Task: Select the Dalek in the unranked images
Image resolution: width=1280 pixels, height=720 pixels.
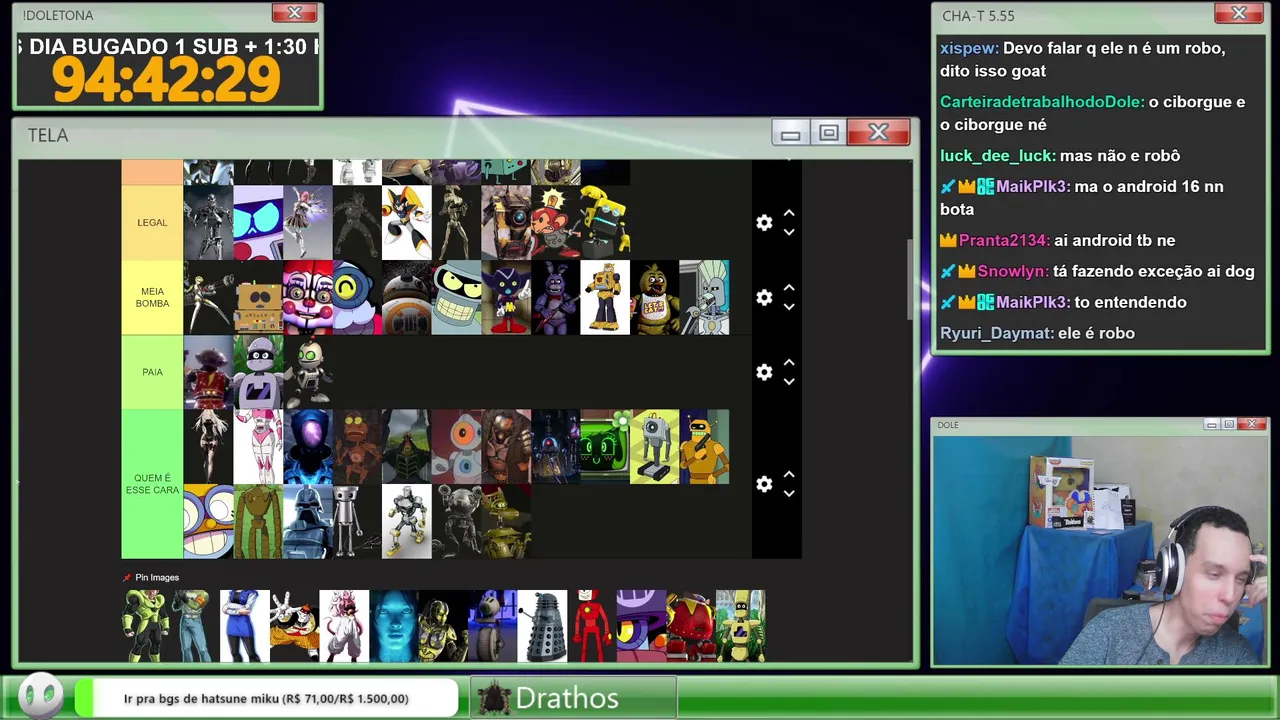Action: click(x=541, y=626)
